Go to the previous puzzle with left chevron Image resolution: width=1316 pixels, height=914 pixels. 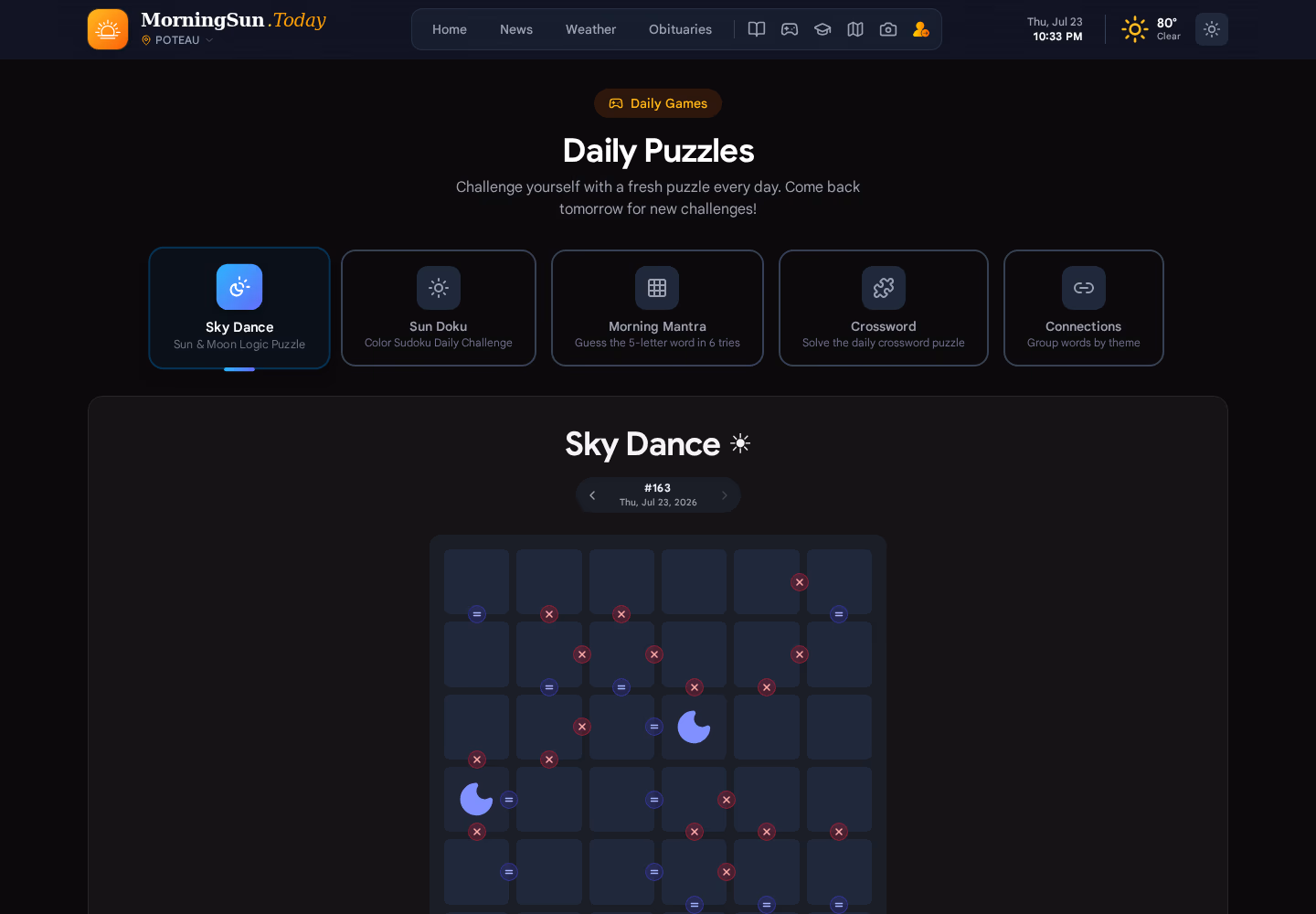click(592, 495)
